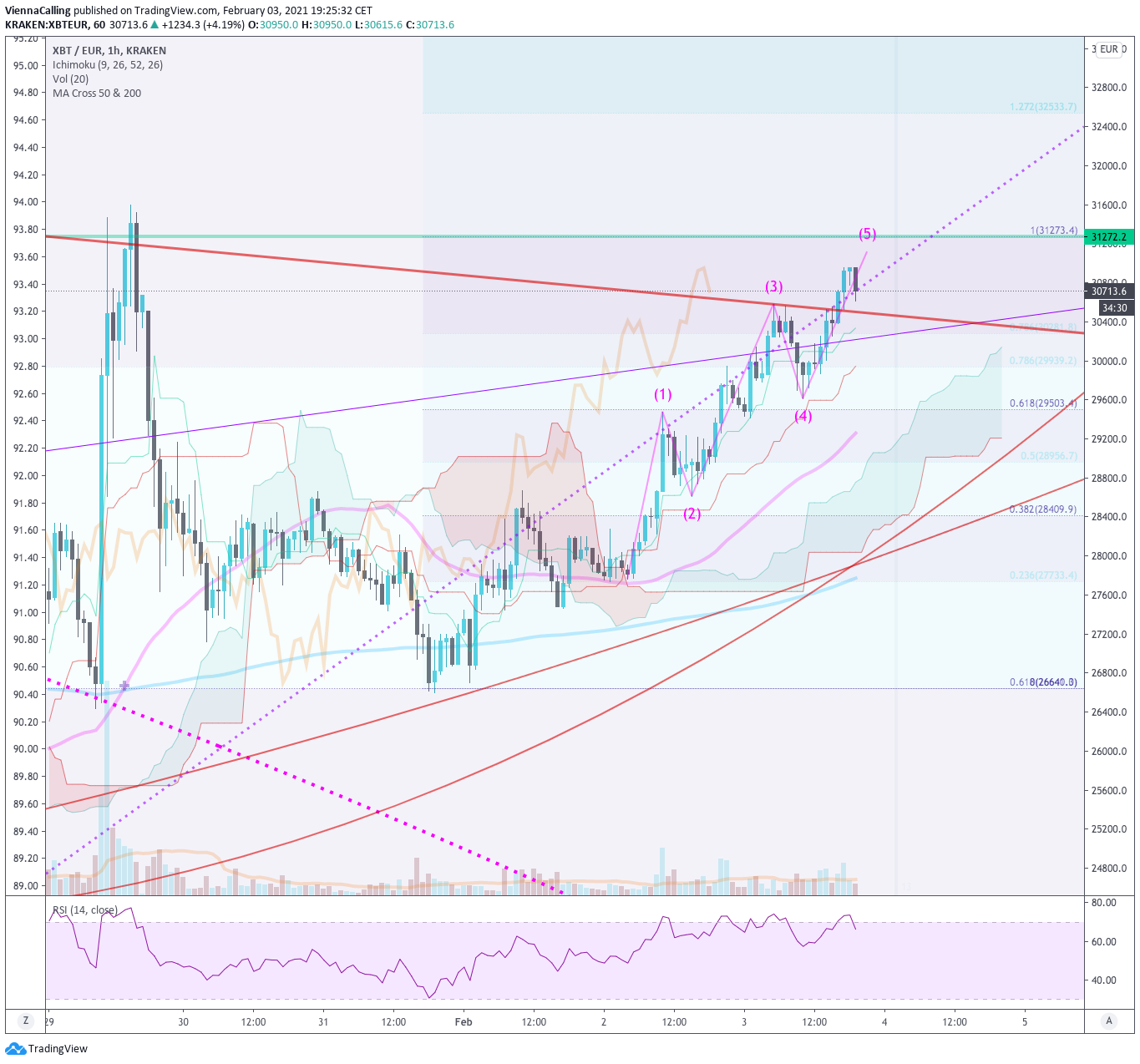Viewport: 1140px width, 1064px height.
Task: Click the 30 date label on time axis
Action: tap(183, 1021)
